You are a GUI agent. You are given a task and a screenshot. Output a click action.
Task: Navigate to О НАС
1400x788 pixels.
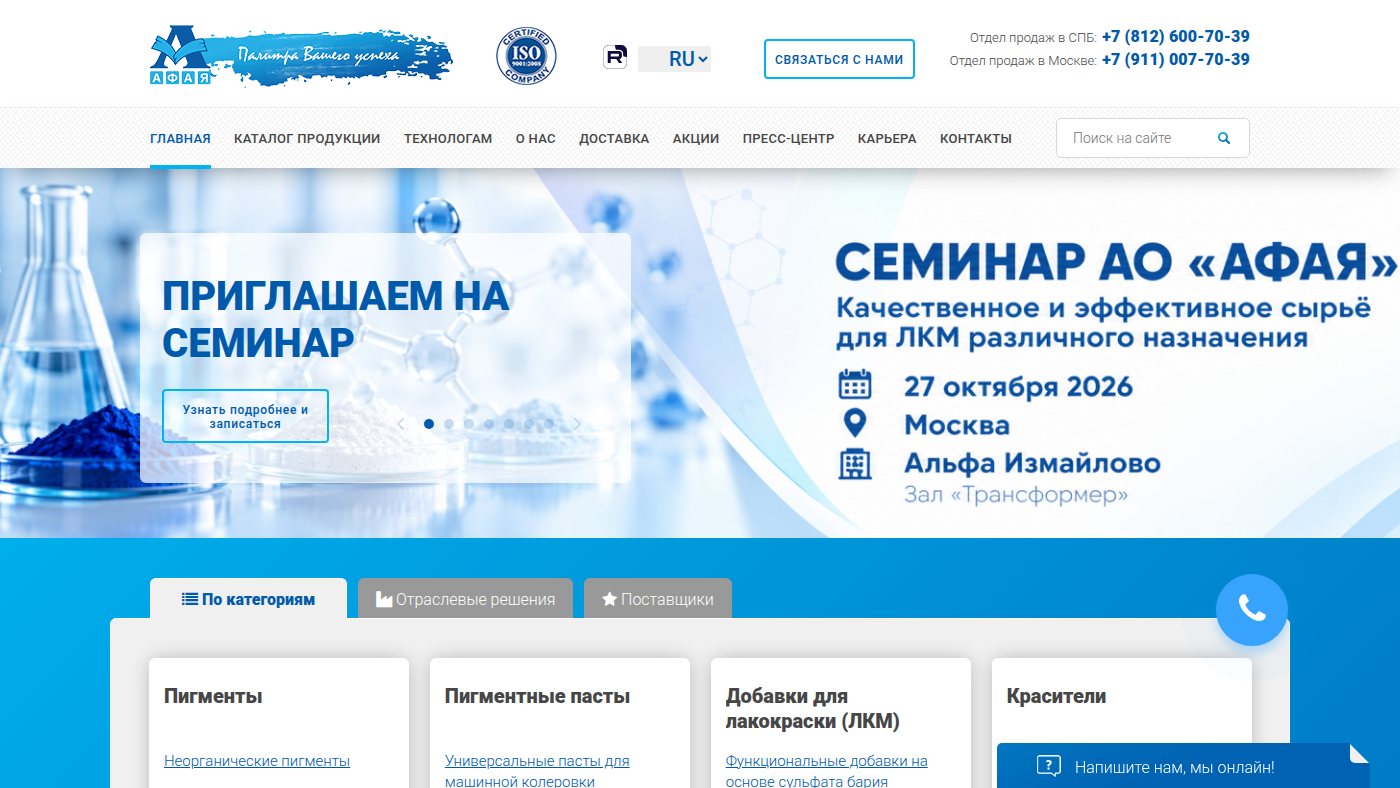point(536,139)
